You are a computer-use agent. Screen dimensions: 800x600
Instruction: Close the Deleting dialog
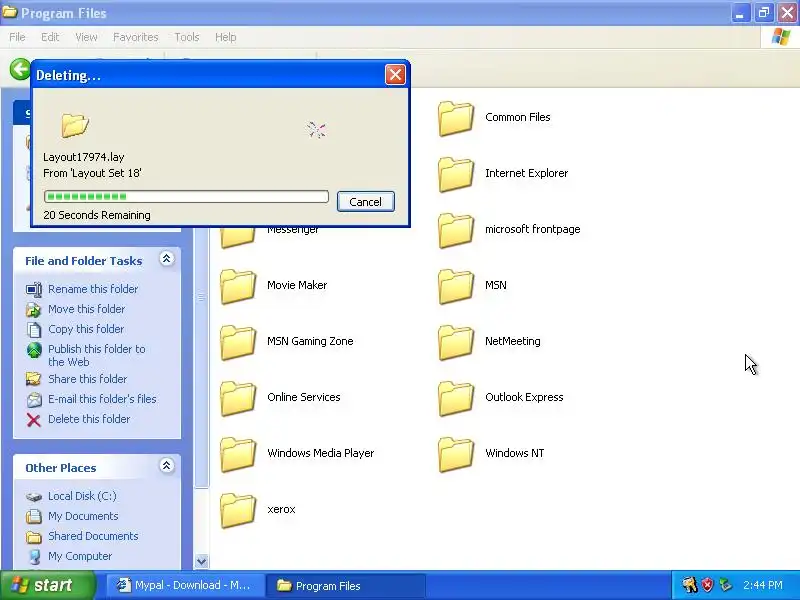coord(395,75)
